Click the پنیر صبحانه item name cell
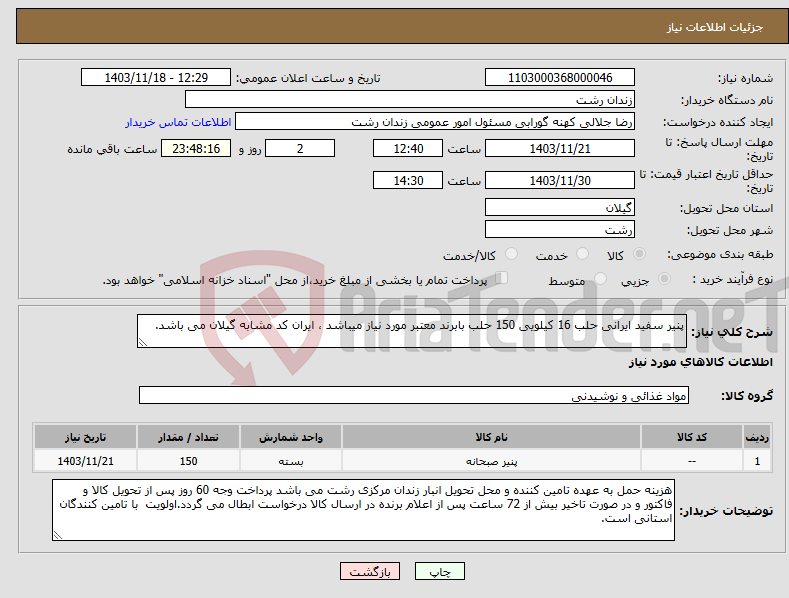789x598 pixels. [x=491, y=461]
